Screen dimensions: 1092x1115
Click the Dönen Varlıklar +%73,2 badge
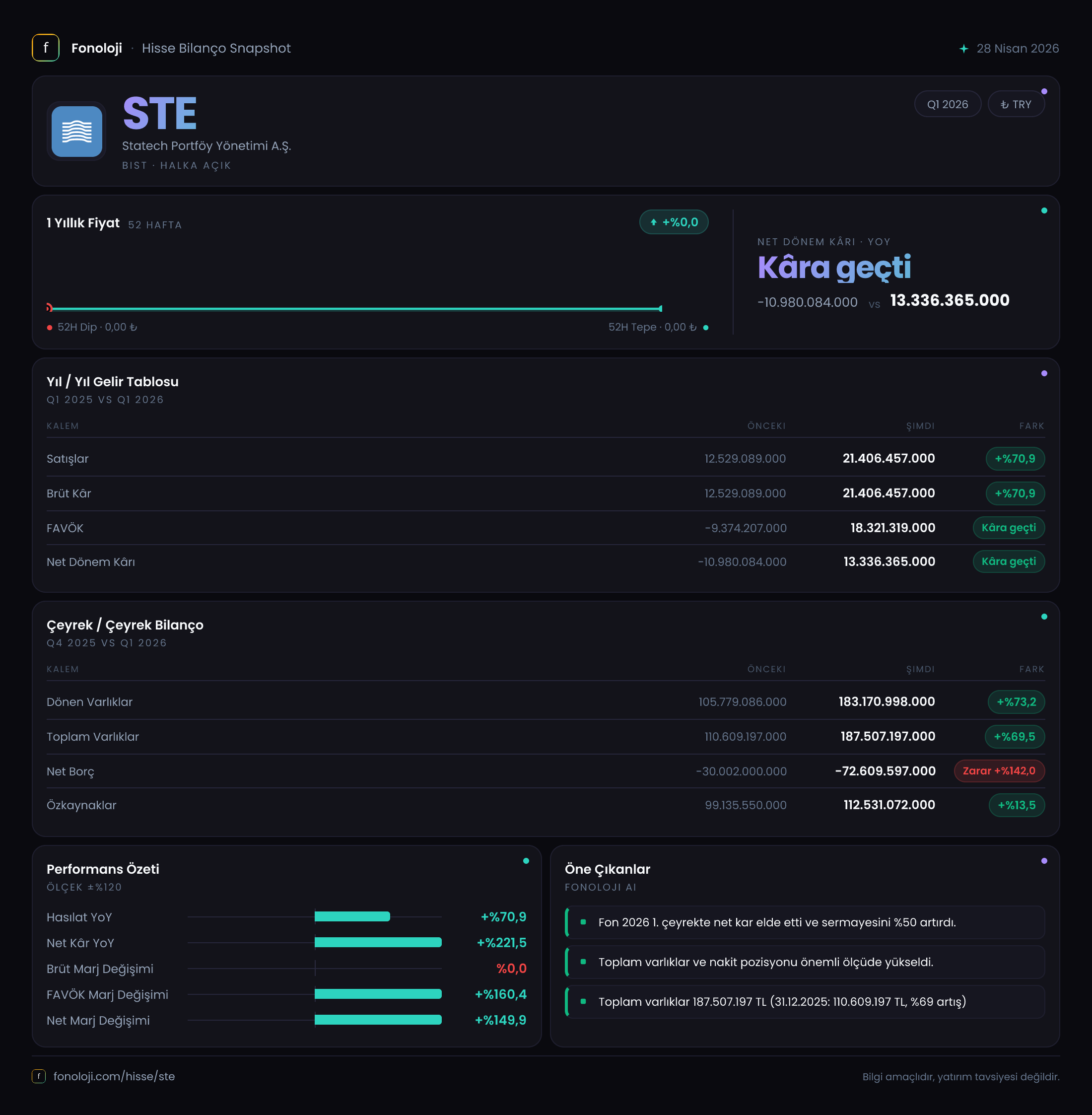pyautogui.click(x=1016, y=702)
